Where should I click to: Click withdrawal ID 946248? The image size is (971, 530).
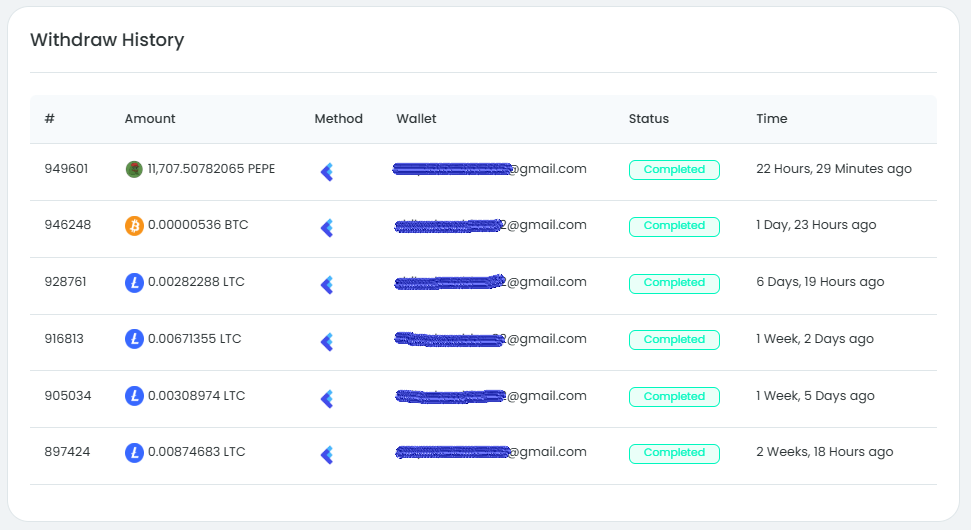pyautogui.click(x=67, y=225)
